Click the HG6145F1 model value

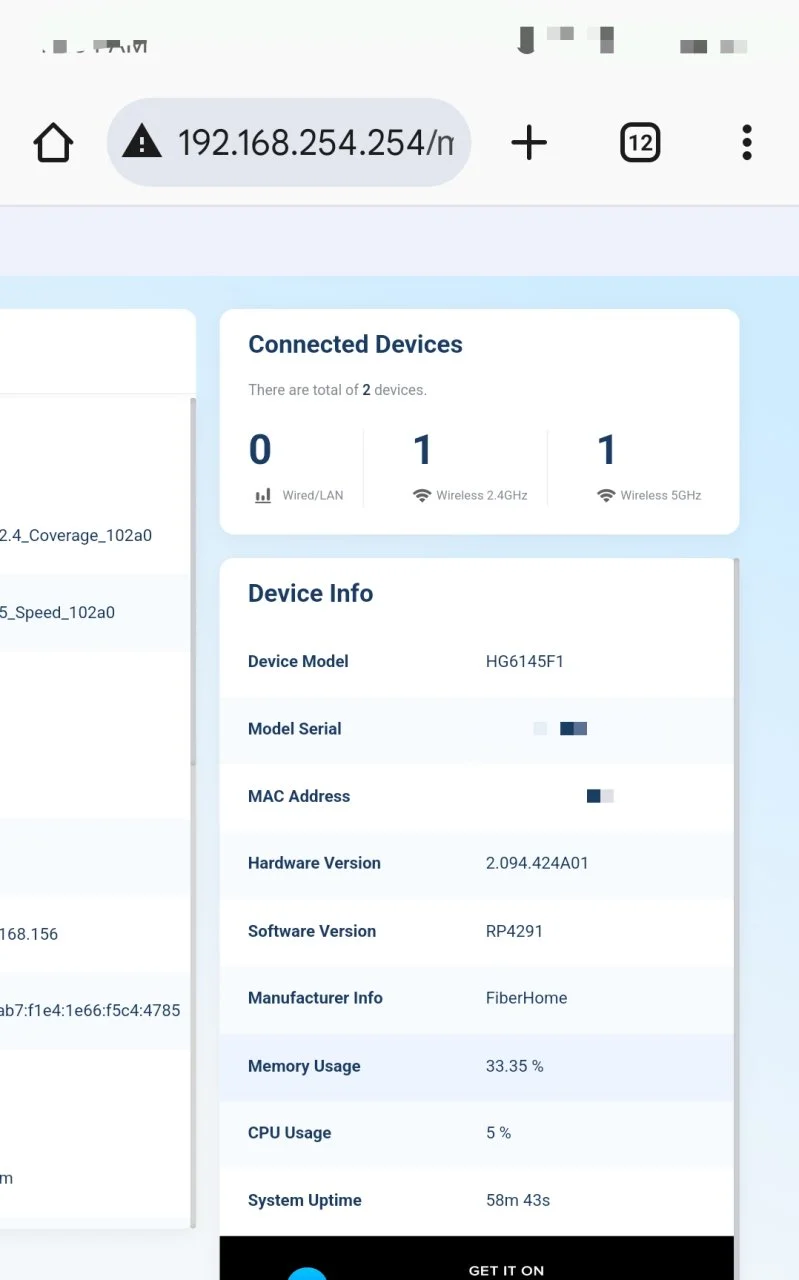525,661
